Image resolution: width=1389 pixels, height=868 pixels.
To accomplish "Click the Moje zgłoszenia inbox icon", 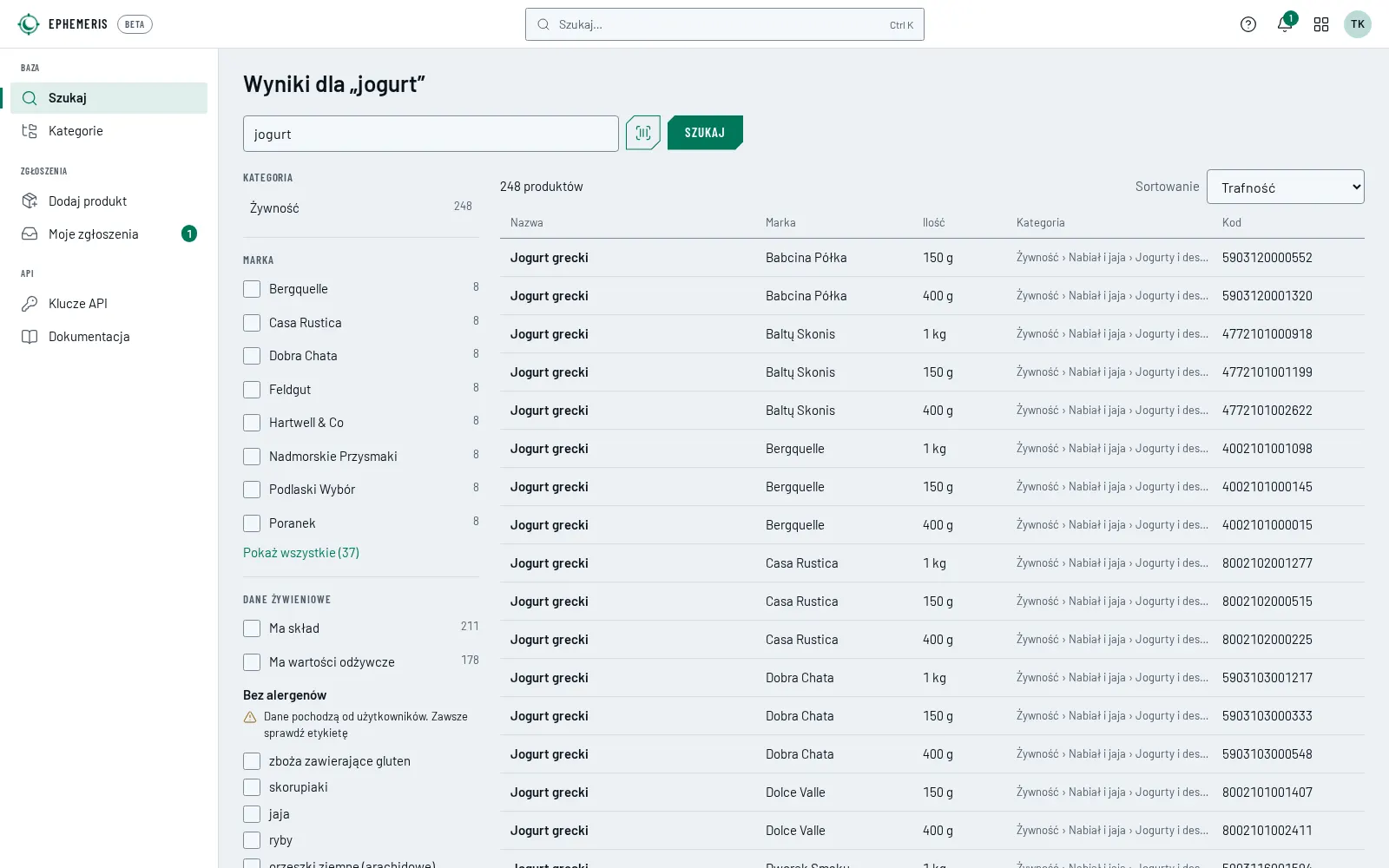I will click(30, 234).
